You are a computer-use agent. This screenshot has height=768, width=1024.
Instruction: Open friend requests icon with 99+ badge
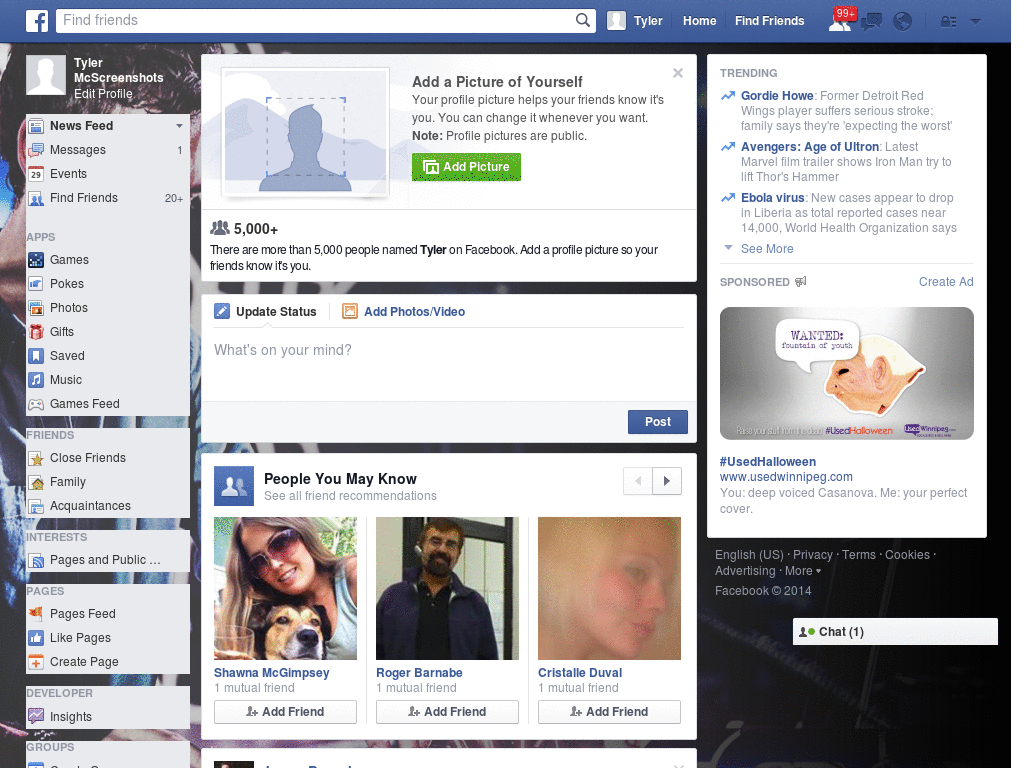click(x=840, y=21)
